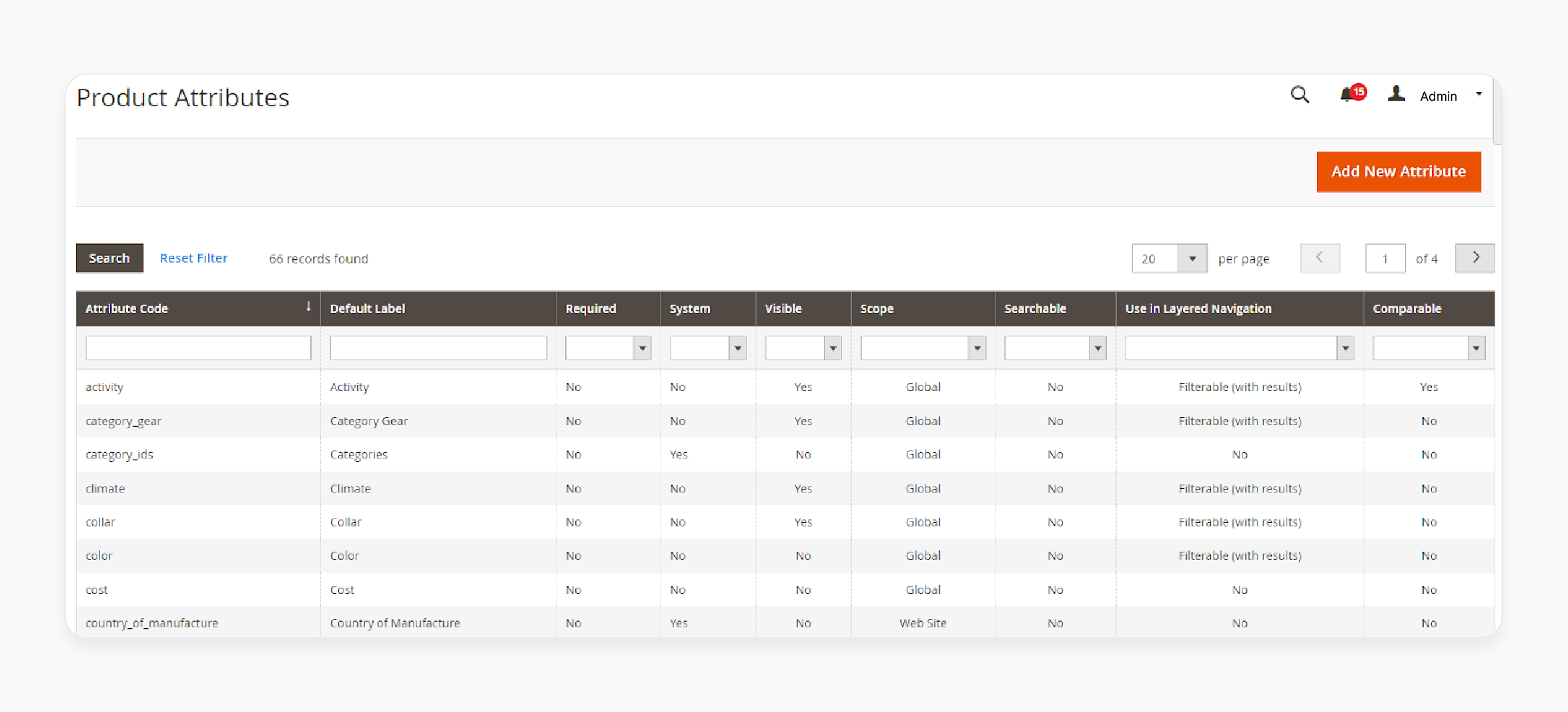1568x712 pixels.
Task: Go to the next page arrow
Action: coord(1475,258)
